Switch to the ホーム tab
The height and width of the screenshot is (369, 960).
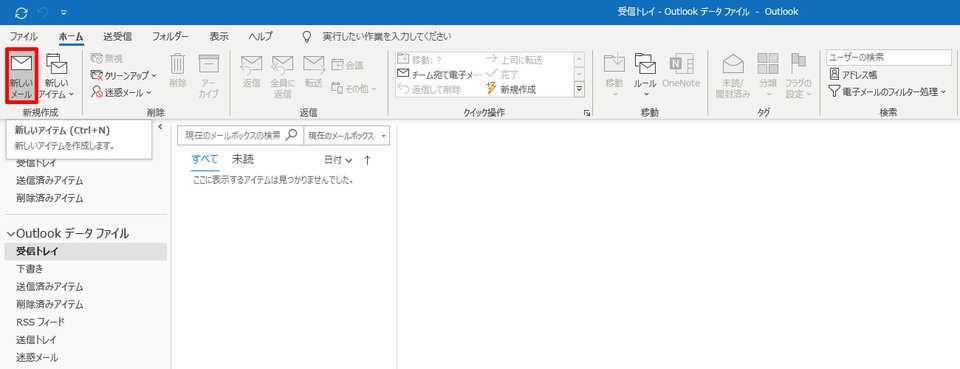coord(71,36)
